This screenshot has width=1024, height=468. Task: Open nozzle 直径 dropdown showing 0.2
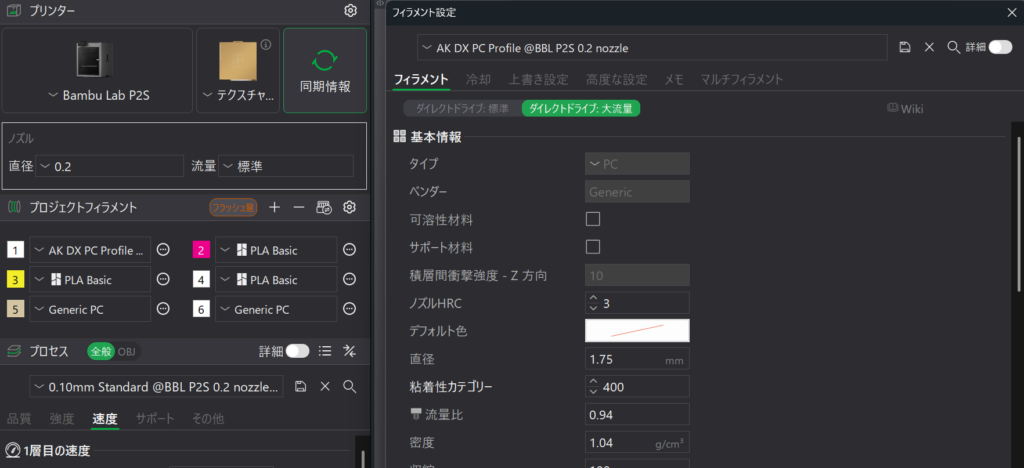click(x=108, y=166)
